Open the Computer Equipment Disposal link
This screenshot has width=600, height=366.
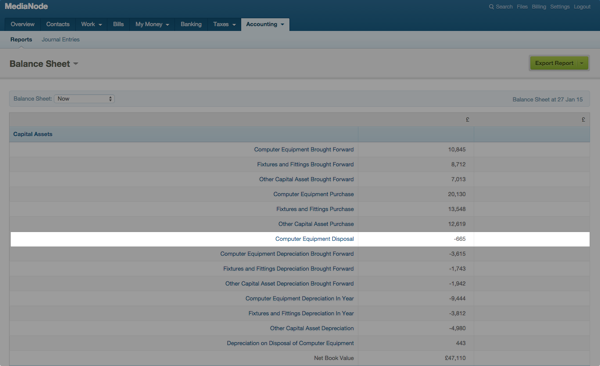314,239
